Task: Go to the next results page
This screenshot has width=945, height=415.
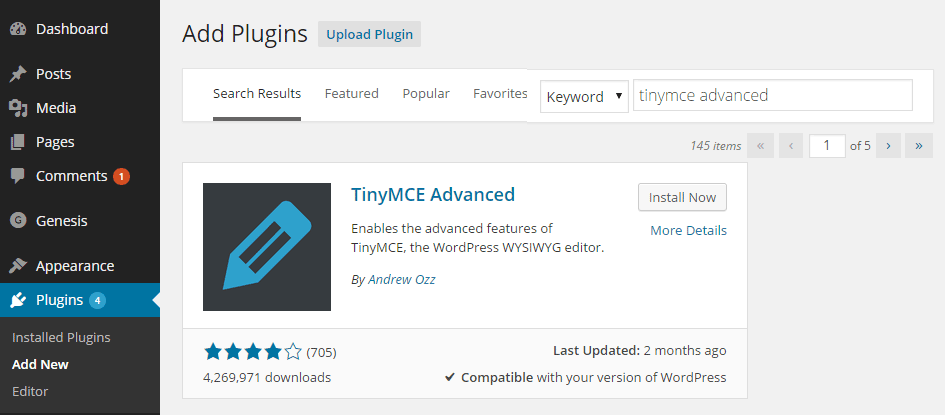Action: point(889,146)
